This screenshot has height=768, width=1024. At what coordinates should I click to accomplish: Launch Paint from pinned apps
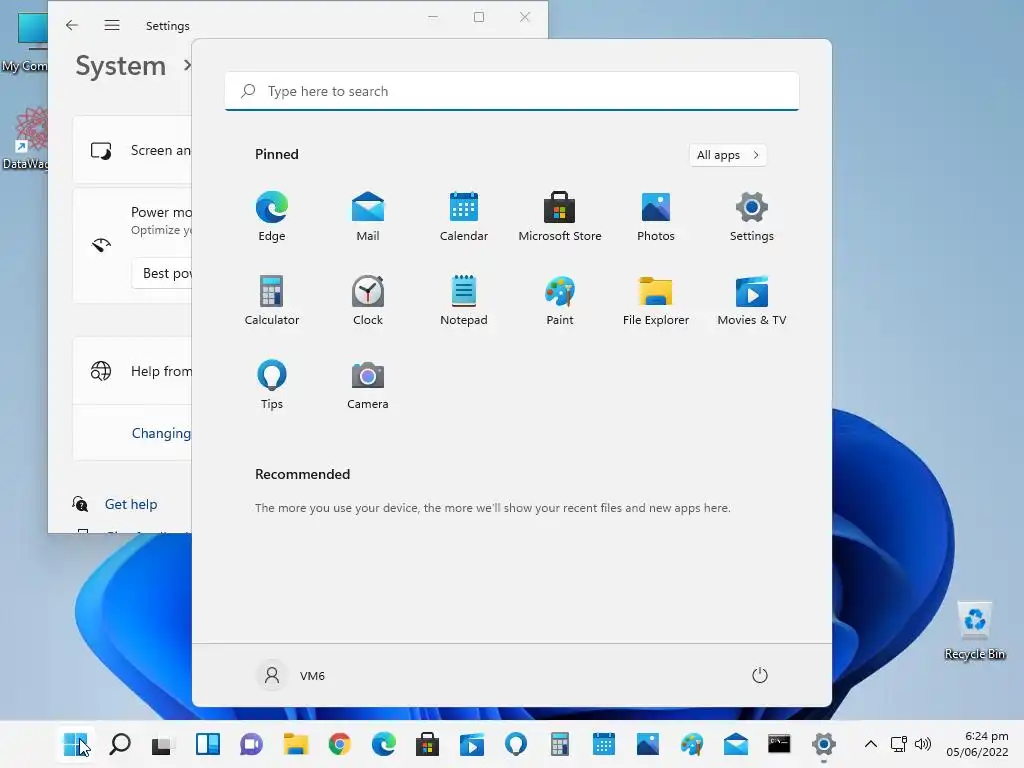pyautogui.click(x=560, y=300)
